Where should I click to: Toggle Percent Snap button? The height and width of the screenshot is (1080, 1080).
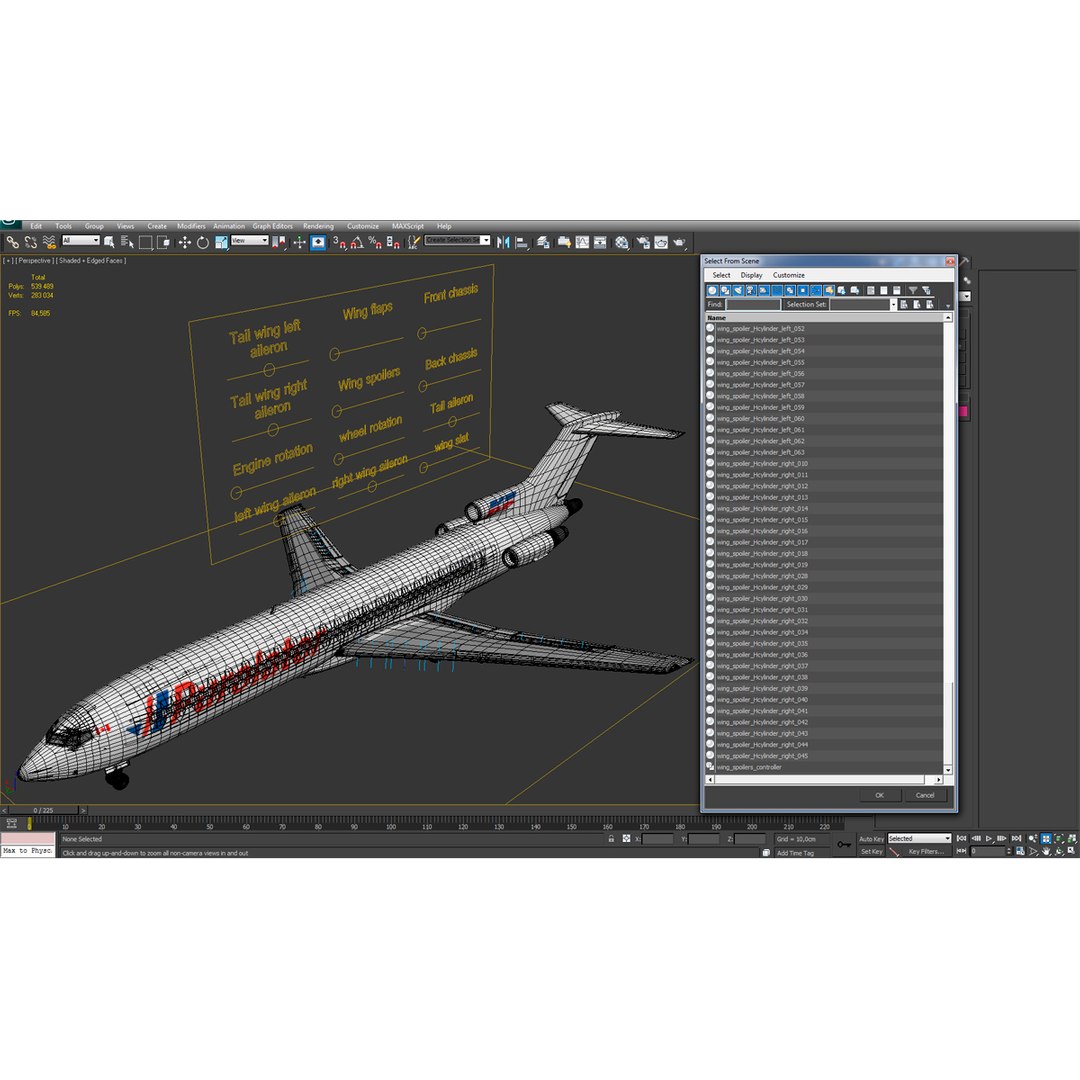375,242
